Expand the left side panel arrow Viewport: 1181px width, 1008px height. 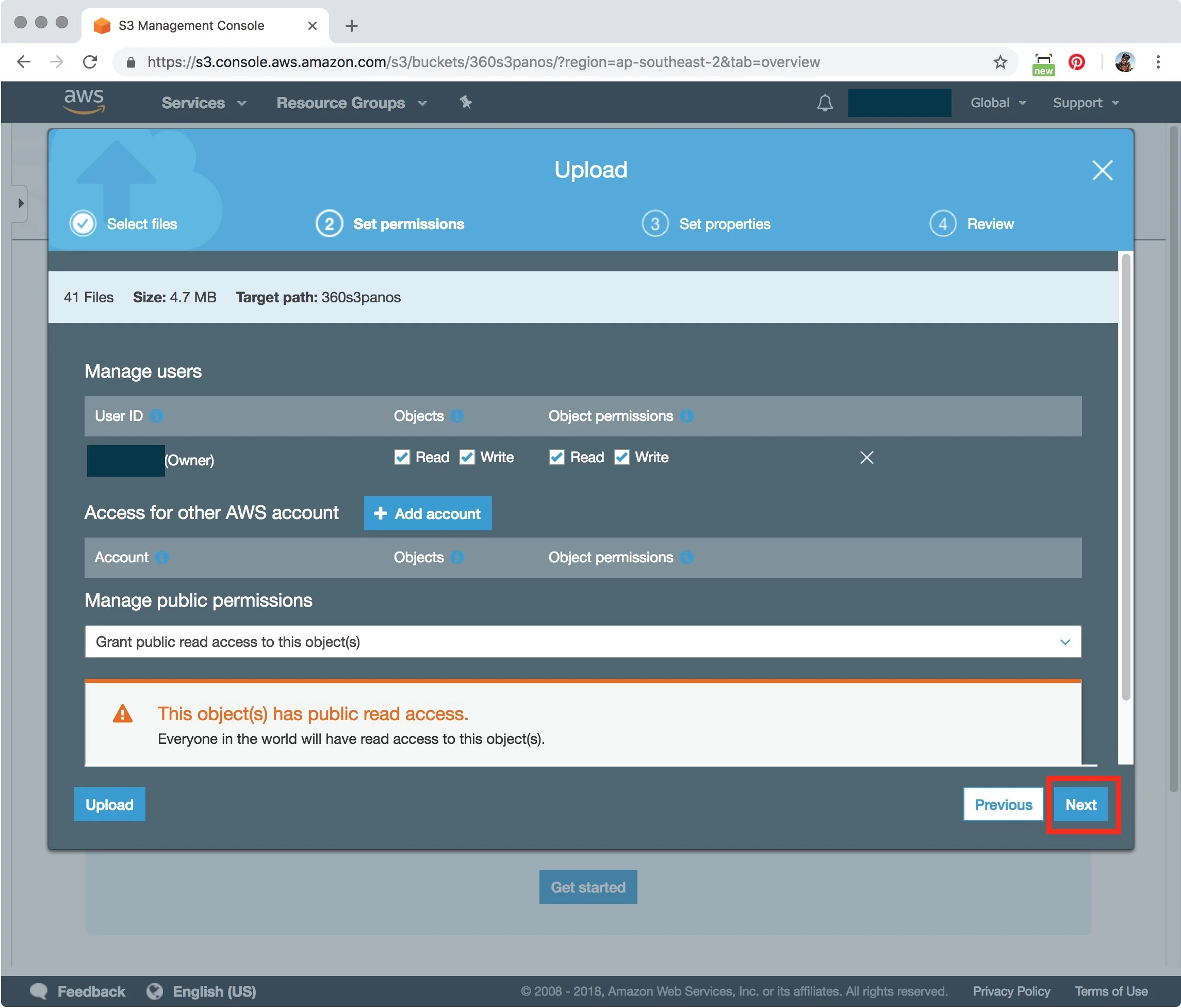(21, 204)
